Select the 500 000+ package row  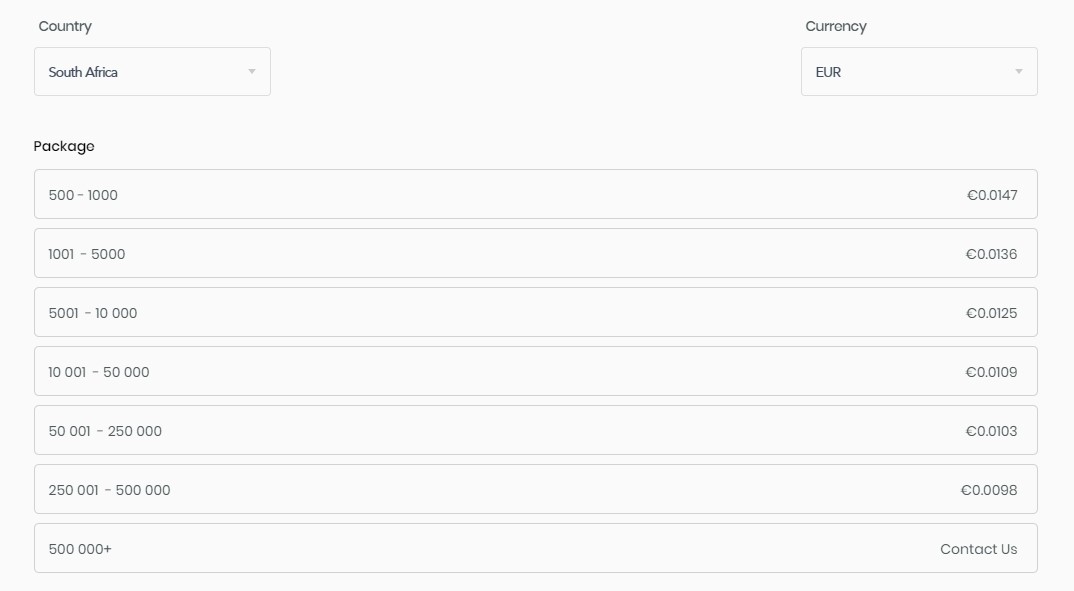coord(536,548)
